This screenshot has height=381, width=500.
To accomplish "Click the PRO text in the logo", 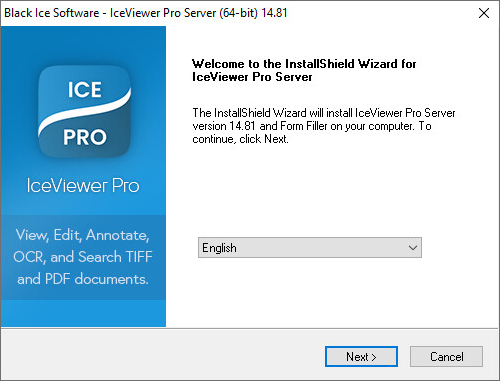I will click(85, 137).
